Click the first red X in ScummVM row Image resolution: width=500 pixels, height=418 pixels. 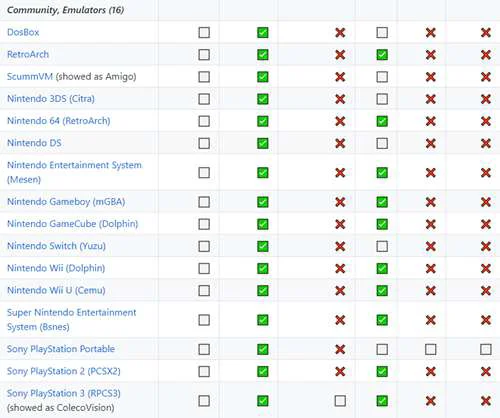(340, 77)
